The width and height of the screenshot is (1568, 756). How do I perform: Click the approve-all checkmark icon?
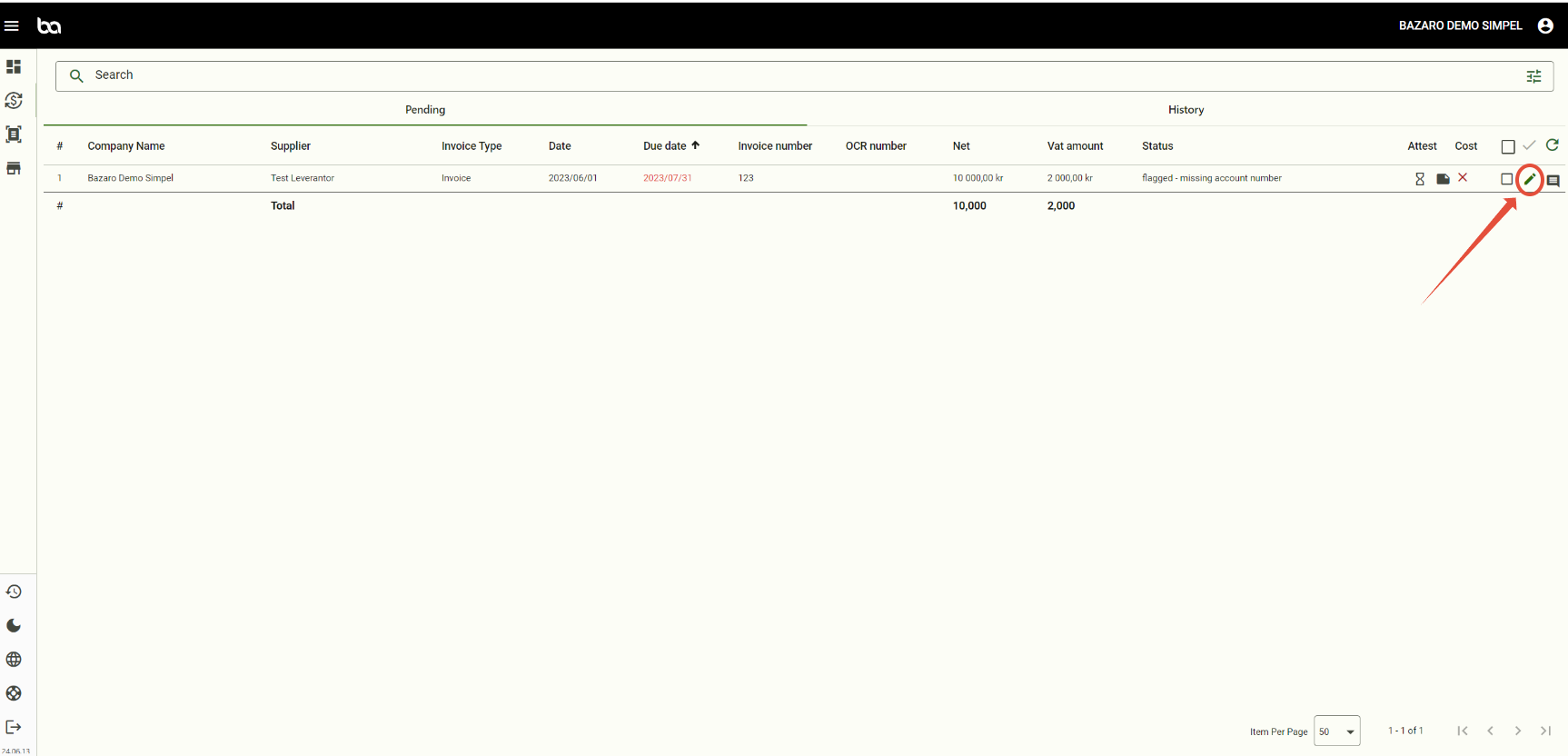(1530, 145)
